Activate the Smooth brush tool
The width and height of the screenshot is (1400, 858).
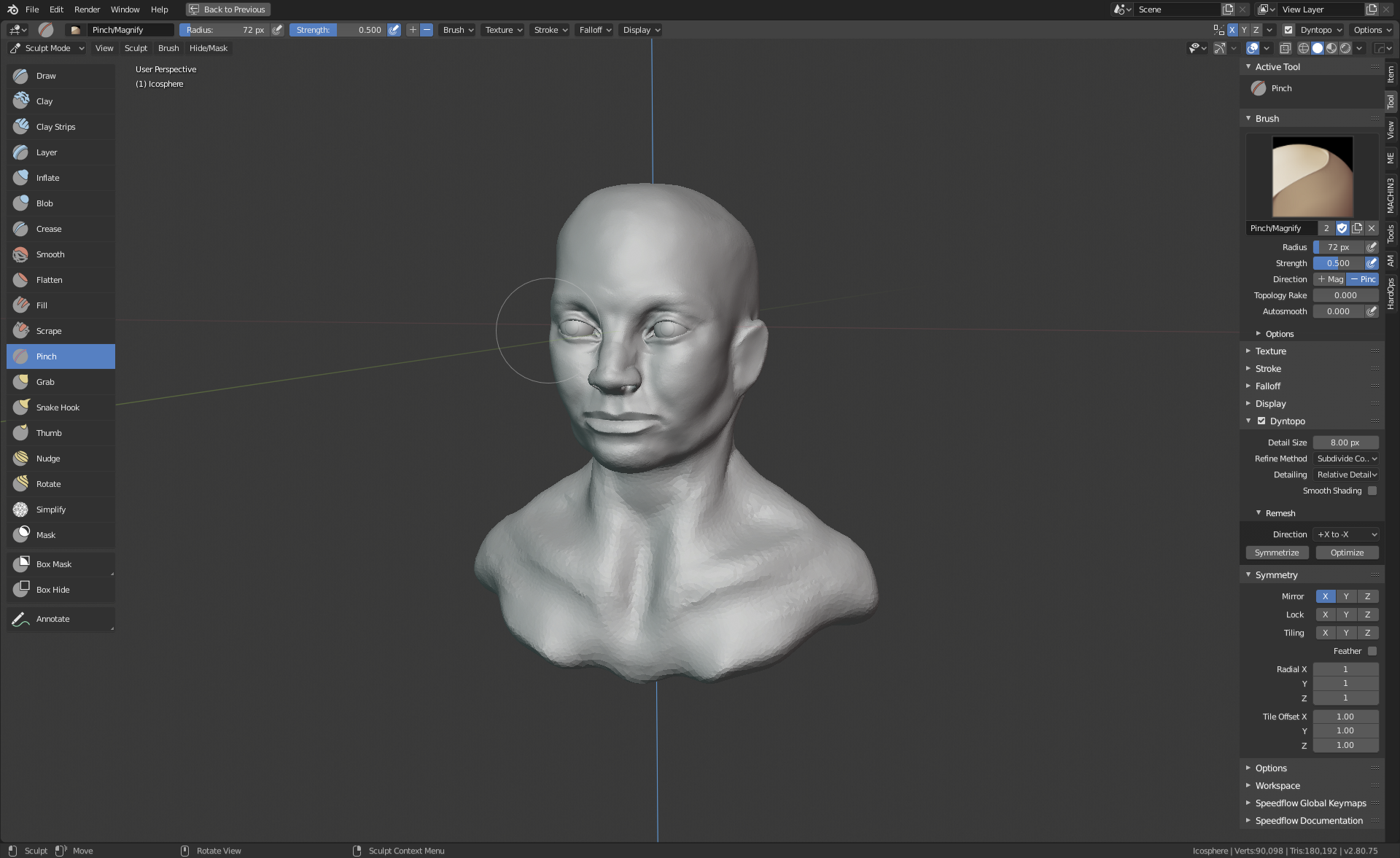(50, 254)
